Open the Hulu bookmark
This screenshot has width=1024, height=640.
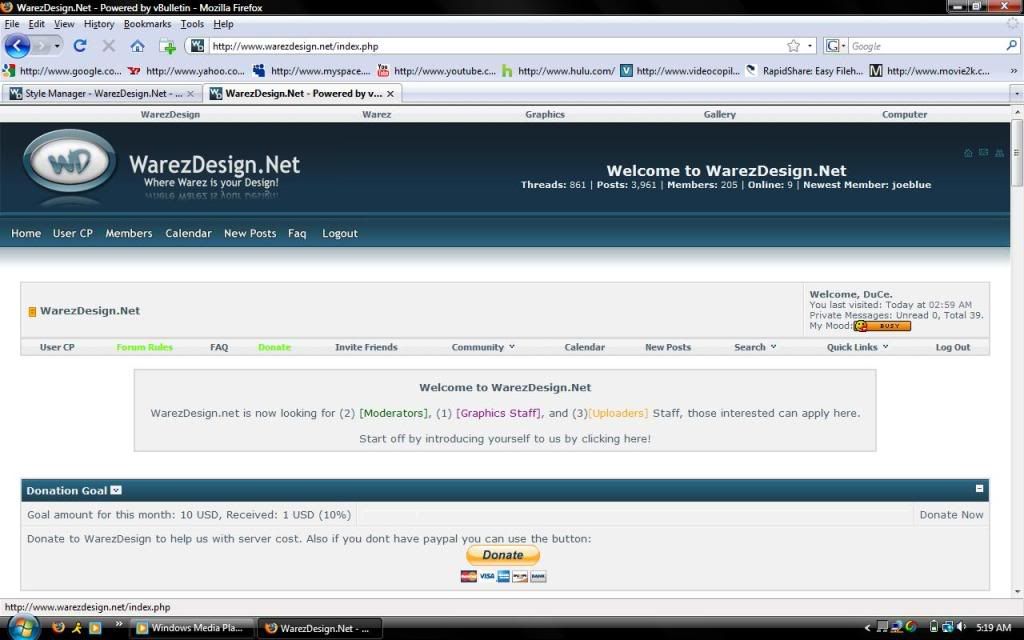pyautogui.click(x=558, y=71)
